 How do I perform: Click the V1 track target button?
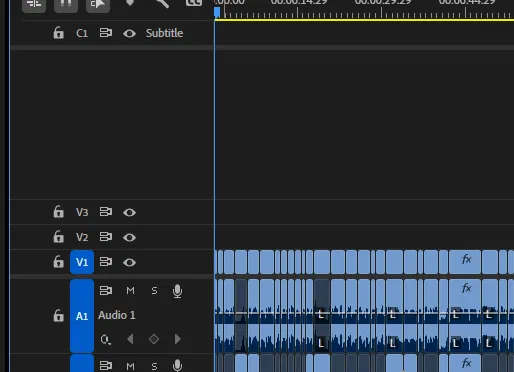pos(82,262)
